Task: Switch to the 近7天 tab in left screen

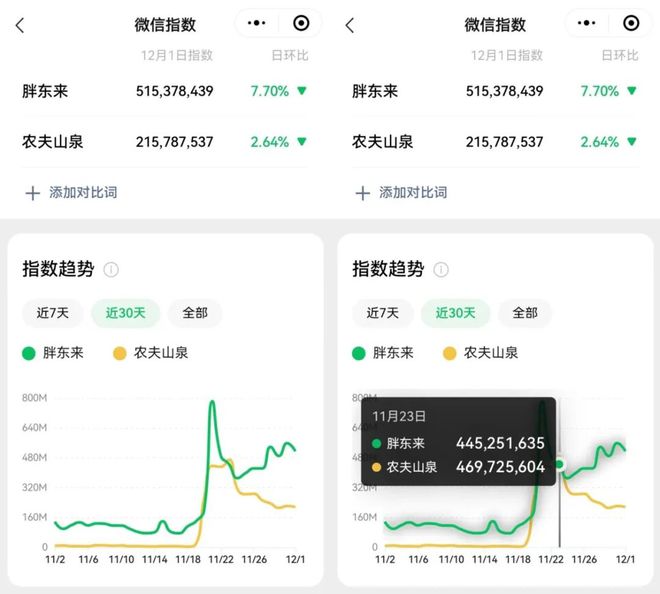Action: point(53,313)
